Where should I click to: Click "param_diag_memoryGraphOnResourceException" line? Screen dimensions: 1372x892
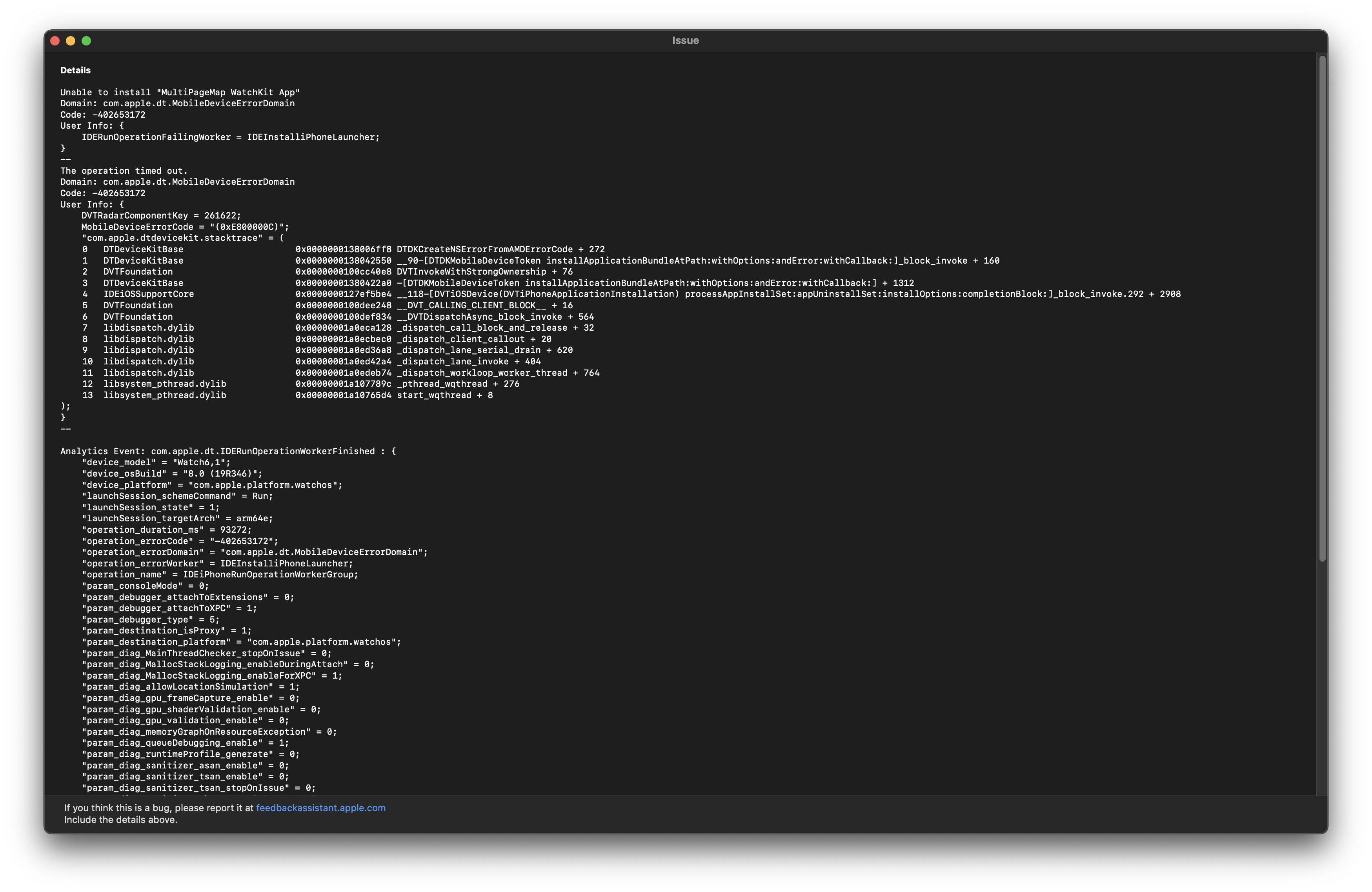pyautogui.click(x=209, y=732)
